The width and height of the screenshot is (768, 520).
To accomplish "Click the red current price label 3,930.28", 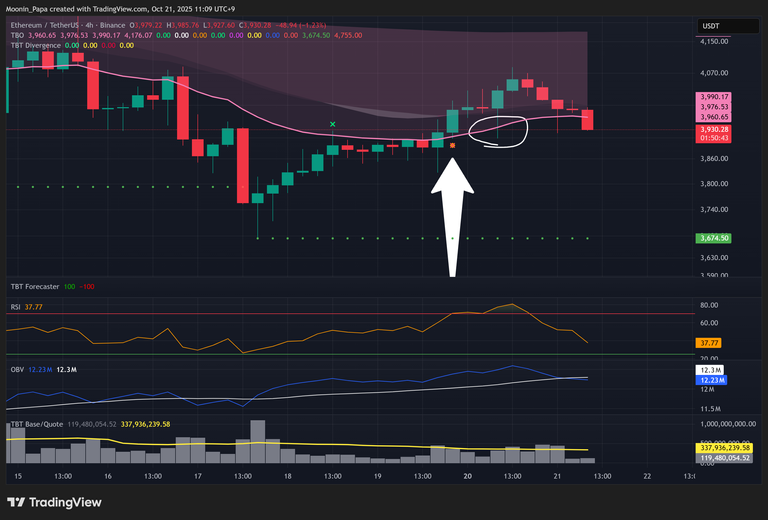I will click(714, 130).
